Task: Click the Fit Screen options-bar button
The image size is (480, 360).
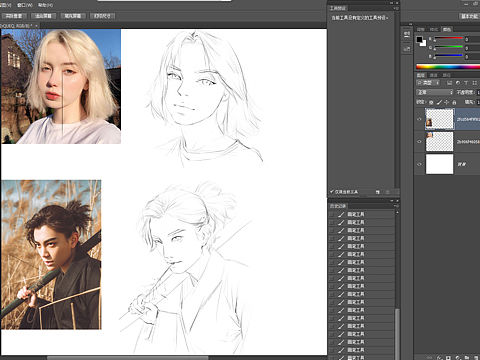Action: (x=43, y=16)
